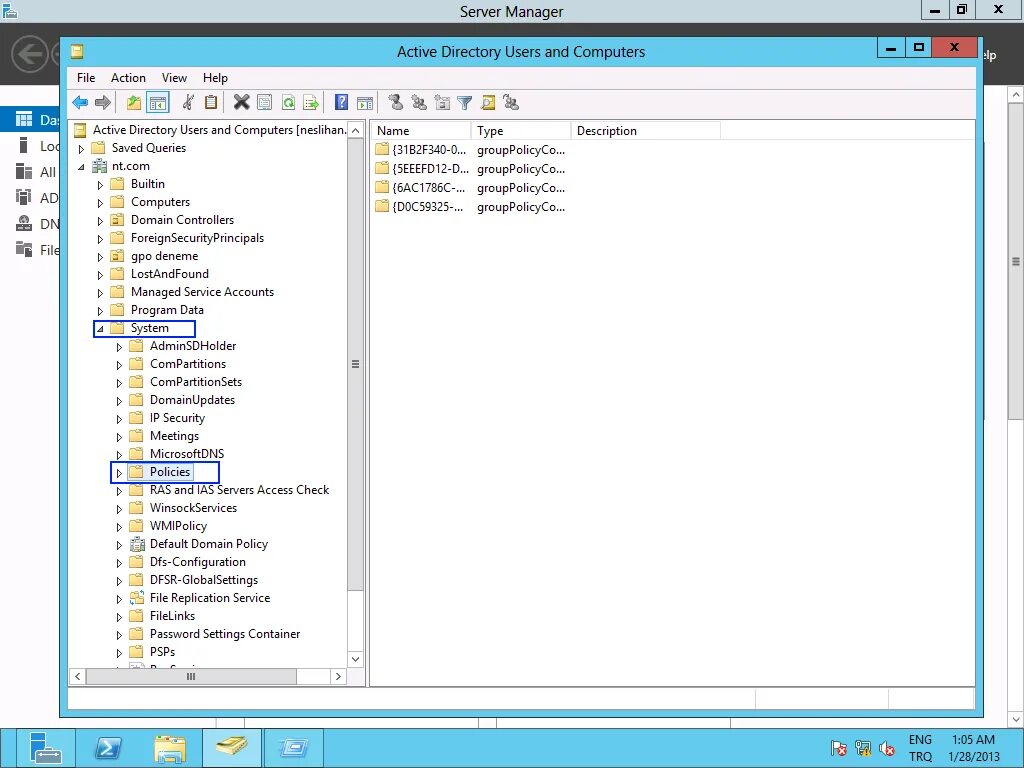The width and height of the screenshot is (1024, 768).
Task: Select the DFSR-GlobalSettings folder
Action: click(203, 580)
